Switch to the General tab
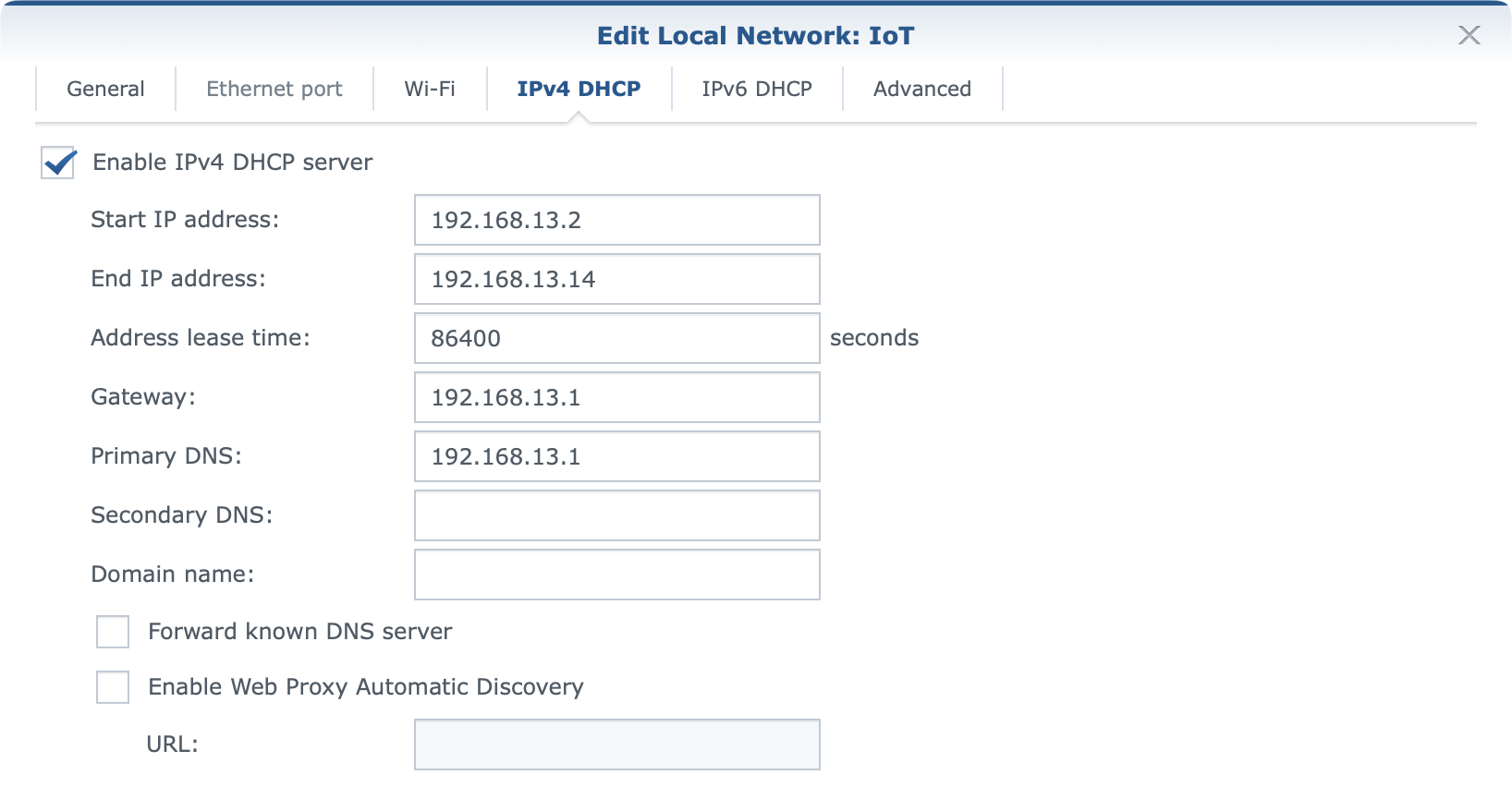Image resolution: width=1512 pixels, height=811 pixels. [x=105, y=89]
